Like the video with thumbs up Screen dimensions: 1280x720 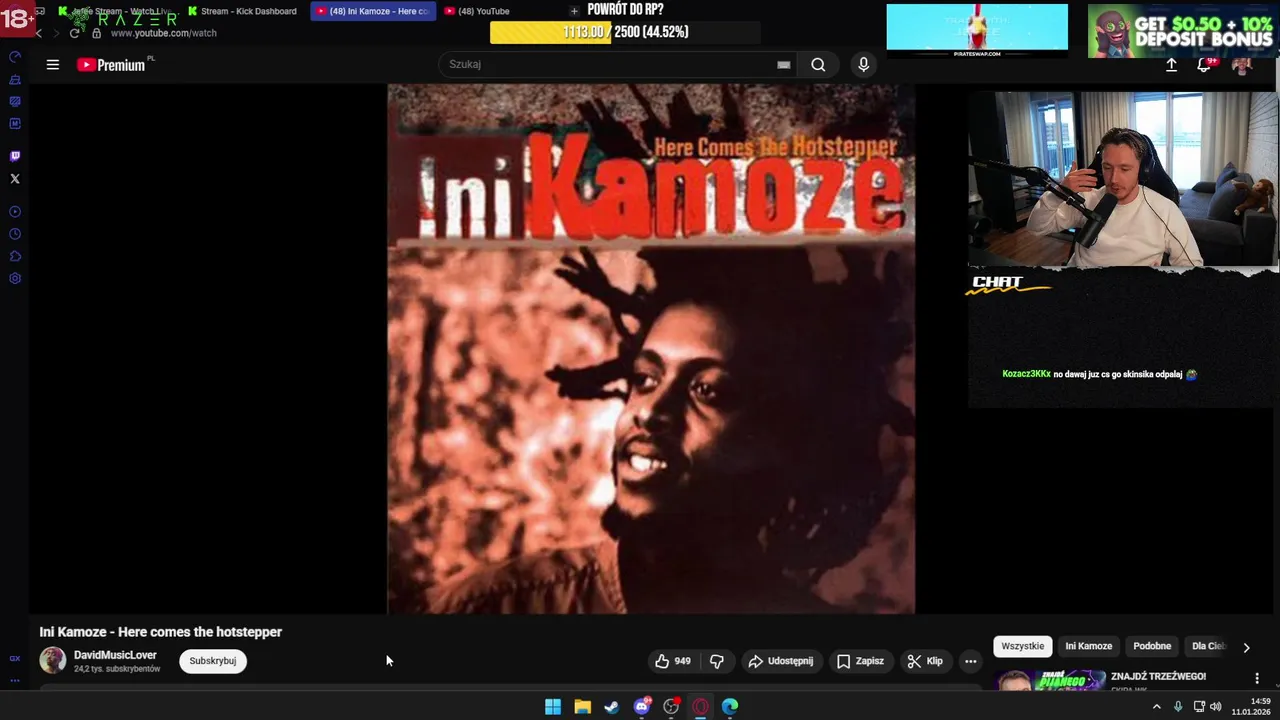673,661
